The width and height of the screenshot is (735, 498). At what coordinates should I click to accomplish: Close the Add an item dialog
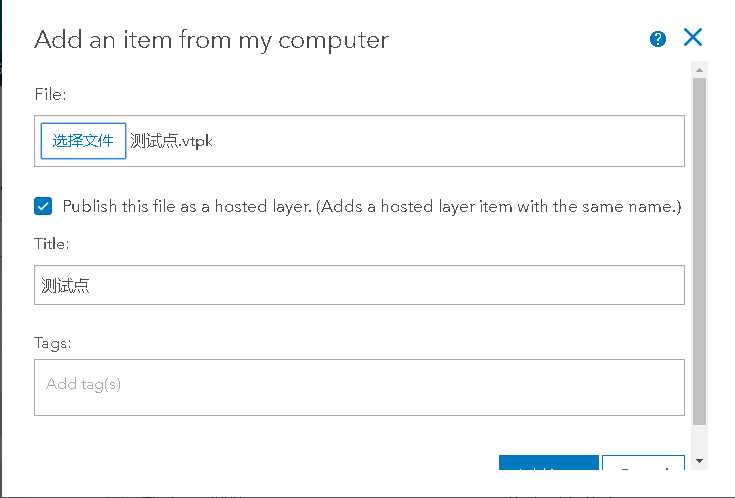pyautogui.click(x=693, y=38)
